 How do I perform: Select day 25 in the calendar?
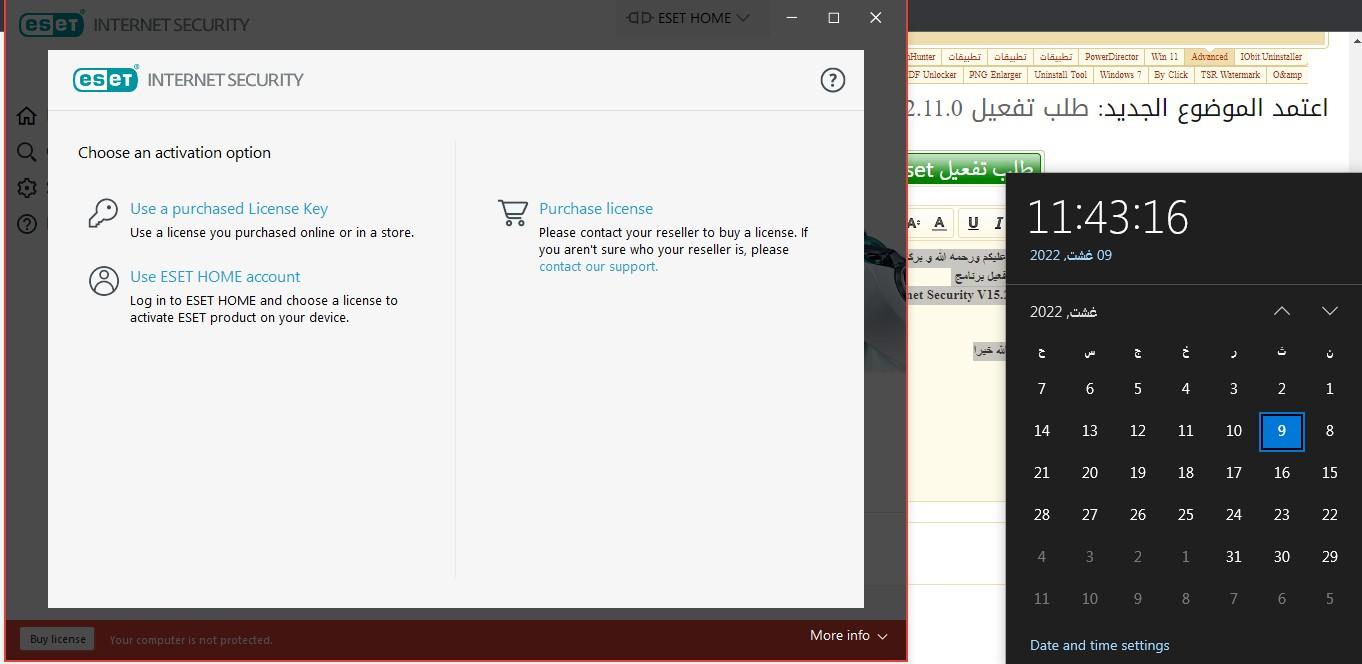pos(1186,515)
